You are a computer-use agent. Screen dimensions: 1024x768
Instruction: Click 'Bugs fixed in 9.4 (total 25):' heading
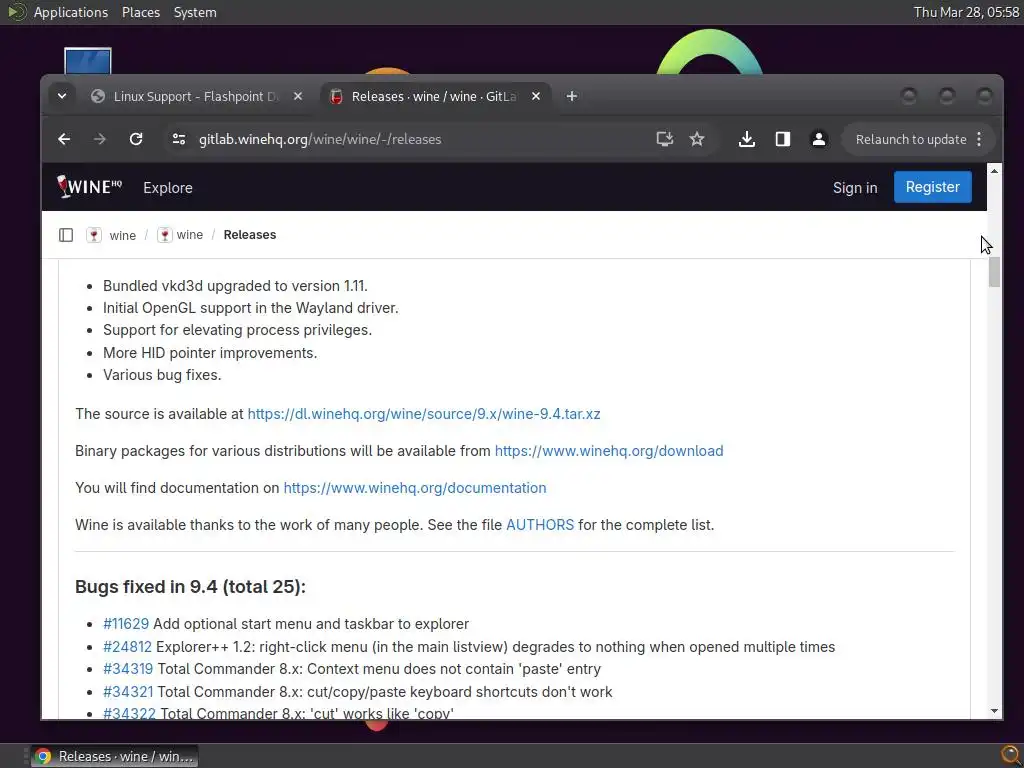point(190,586)
